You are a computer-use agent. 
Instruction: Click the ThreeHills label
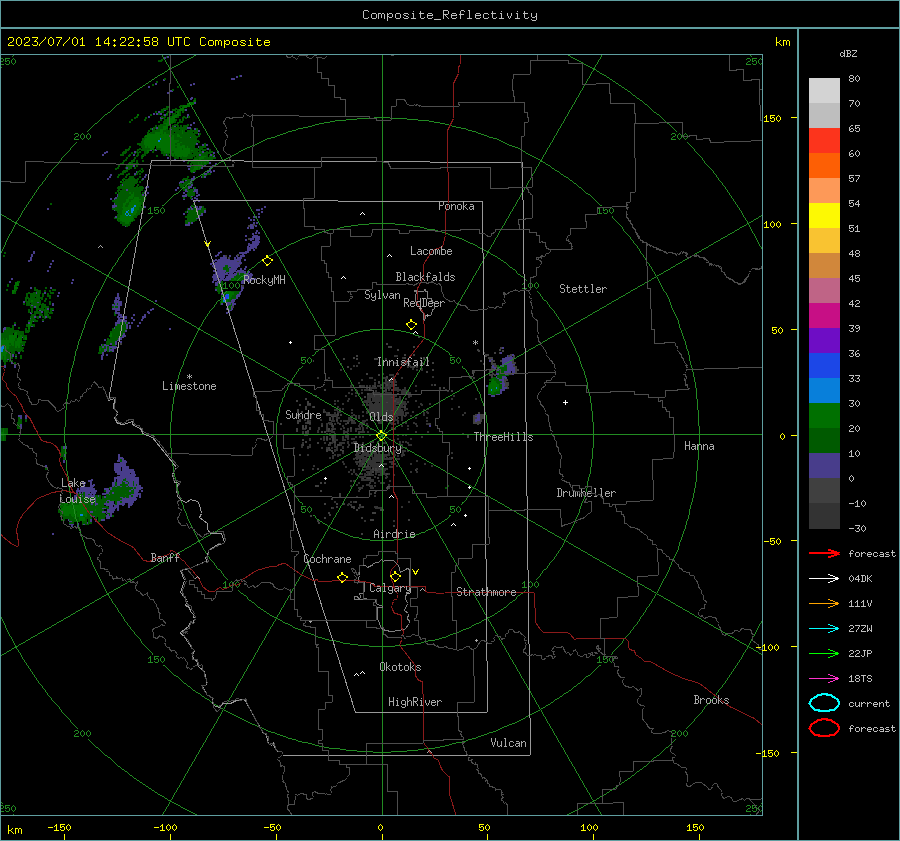(503, 437)
